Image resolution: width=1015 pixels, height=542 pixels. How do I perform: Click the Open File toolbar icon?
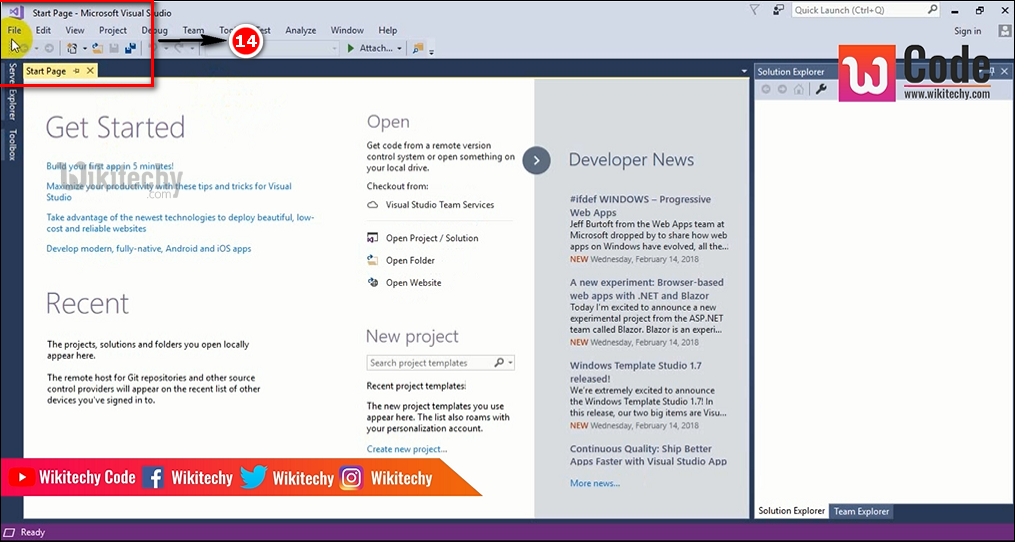click(x=97, y=48)
